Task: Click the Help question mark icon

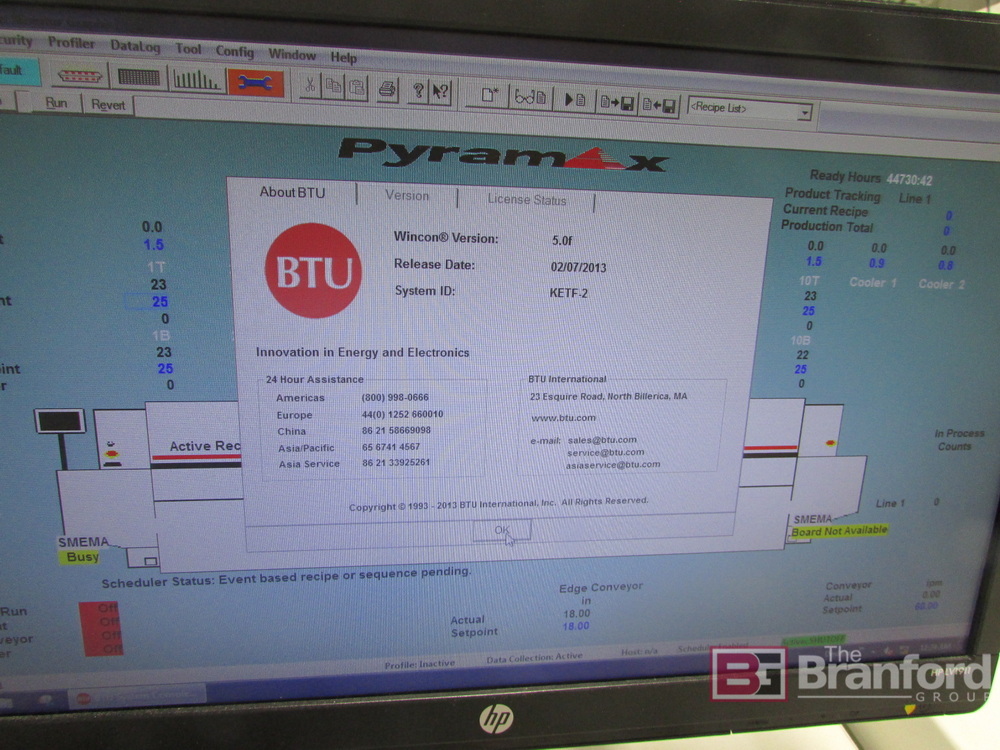Action: point(418,91)
